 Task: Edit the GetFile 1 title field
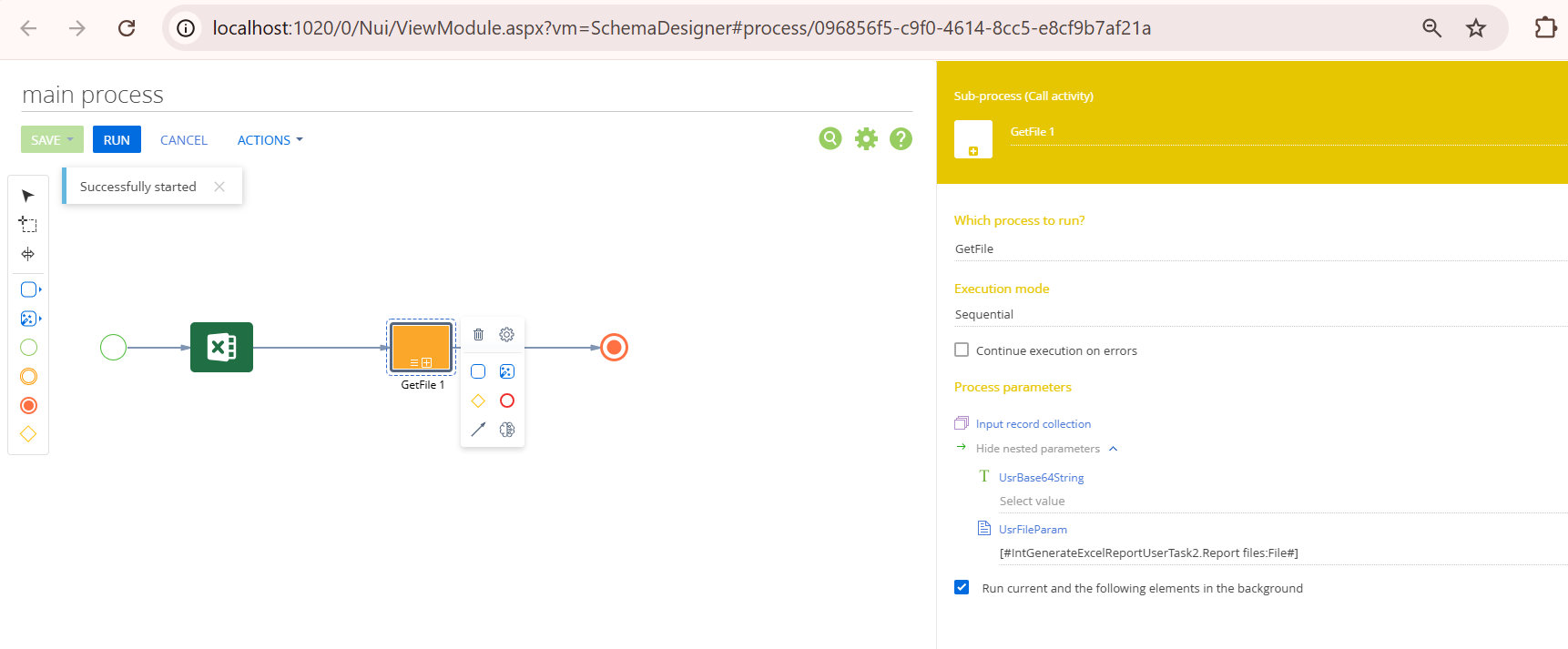point(1288,132)
